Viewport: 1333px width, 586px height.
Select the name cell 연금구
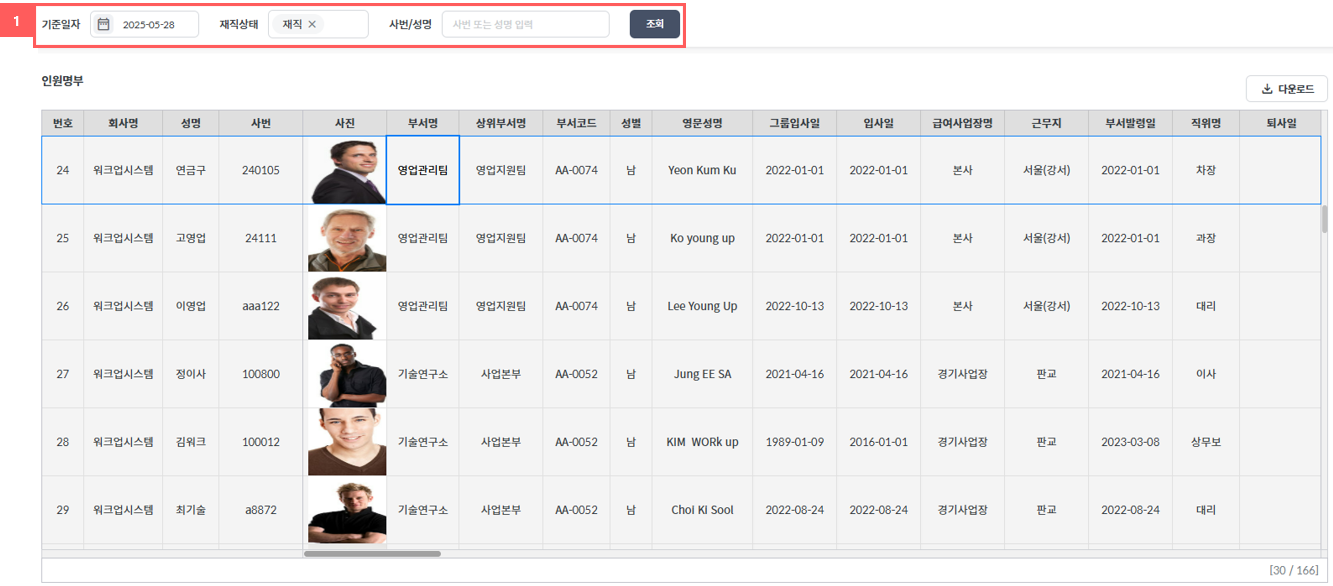(191, 170)
